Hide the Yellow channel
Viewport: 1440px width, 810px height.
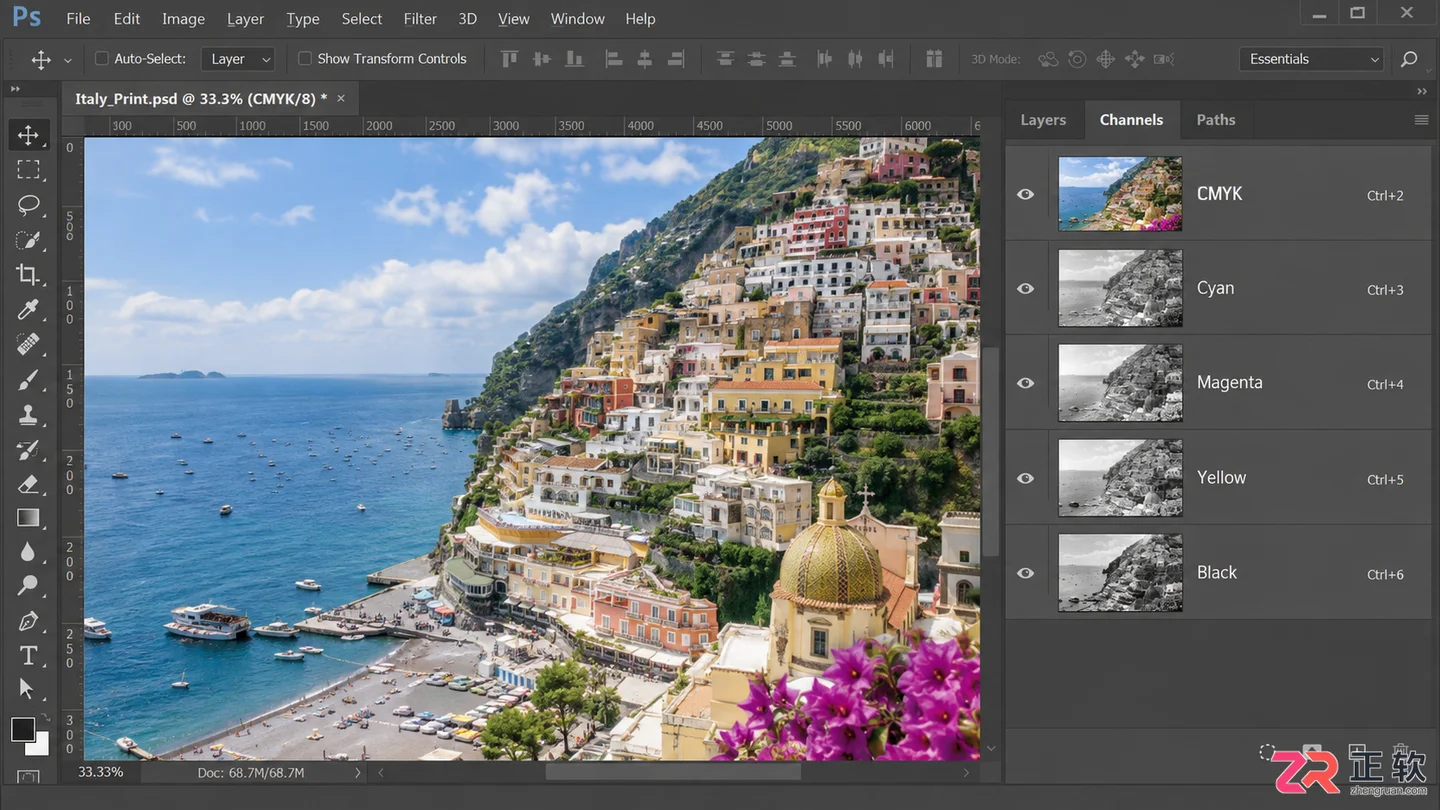coord(1025,478)
